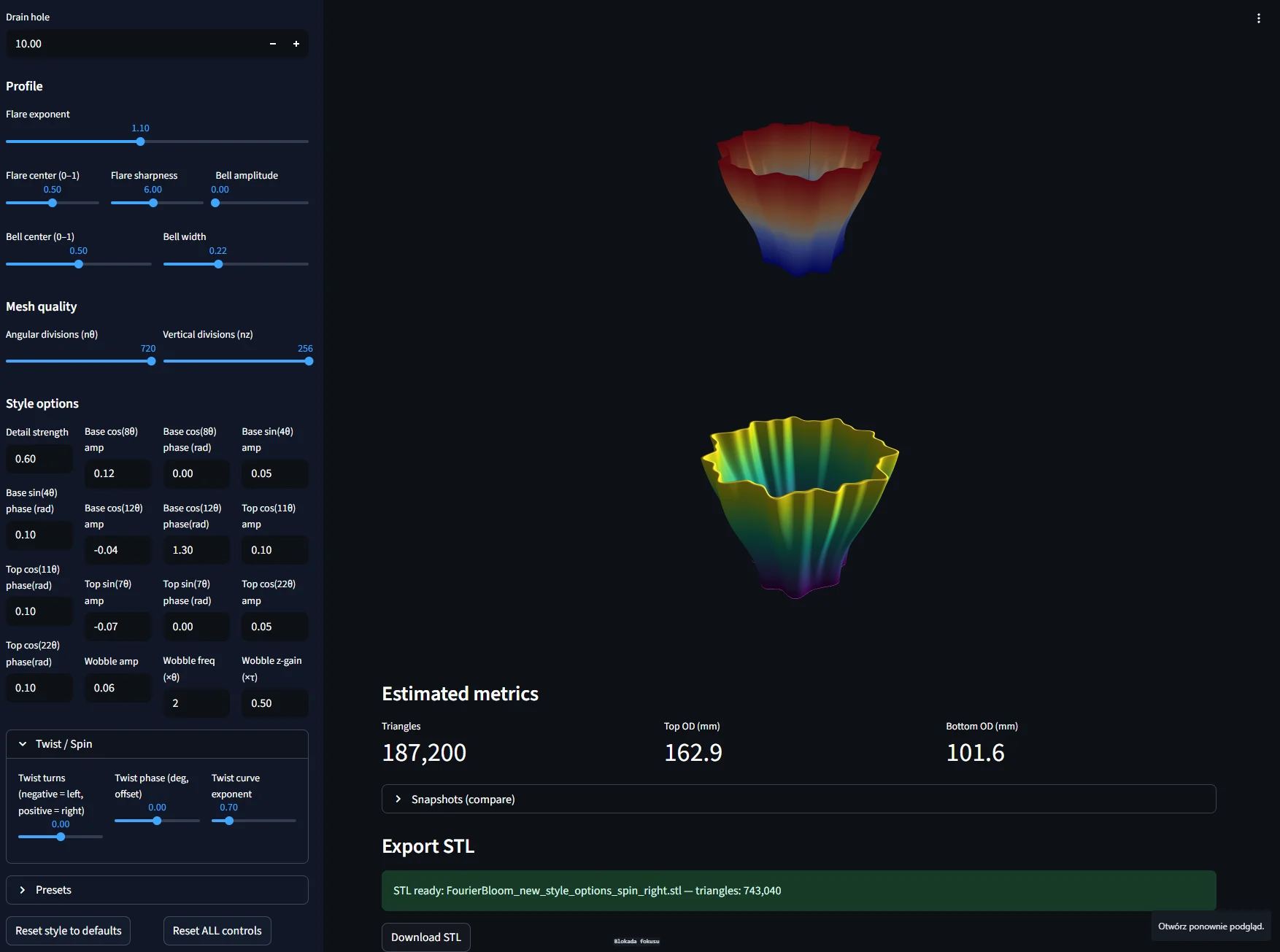Click the Style options heading
Image resolution: width=1280 pixels, height=952 pixels.
pyautogui.click(x=42, y=403)
